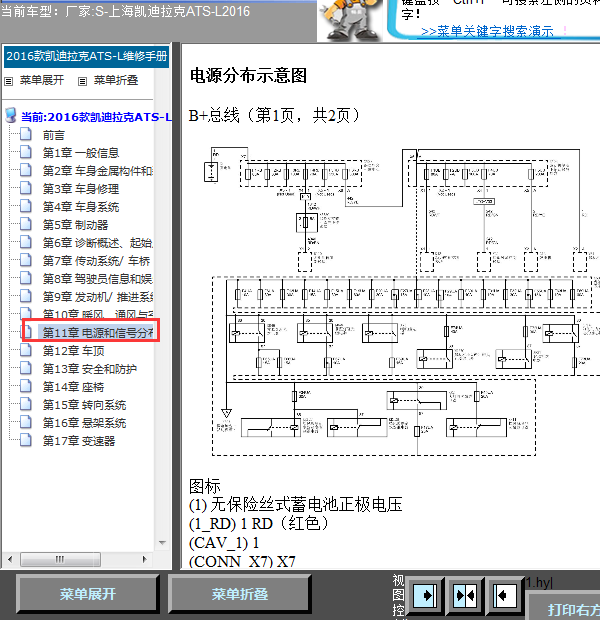Click the sidebar horizontal scrollbar thumb

pyautogui.click(x=60, y=559)
